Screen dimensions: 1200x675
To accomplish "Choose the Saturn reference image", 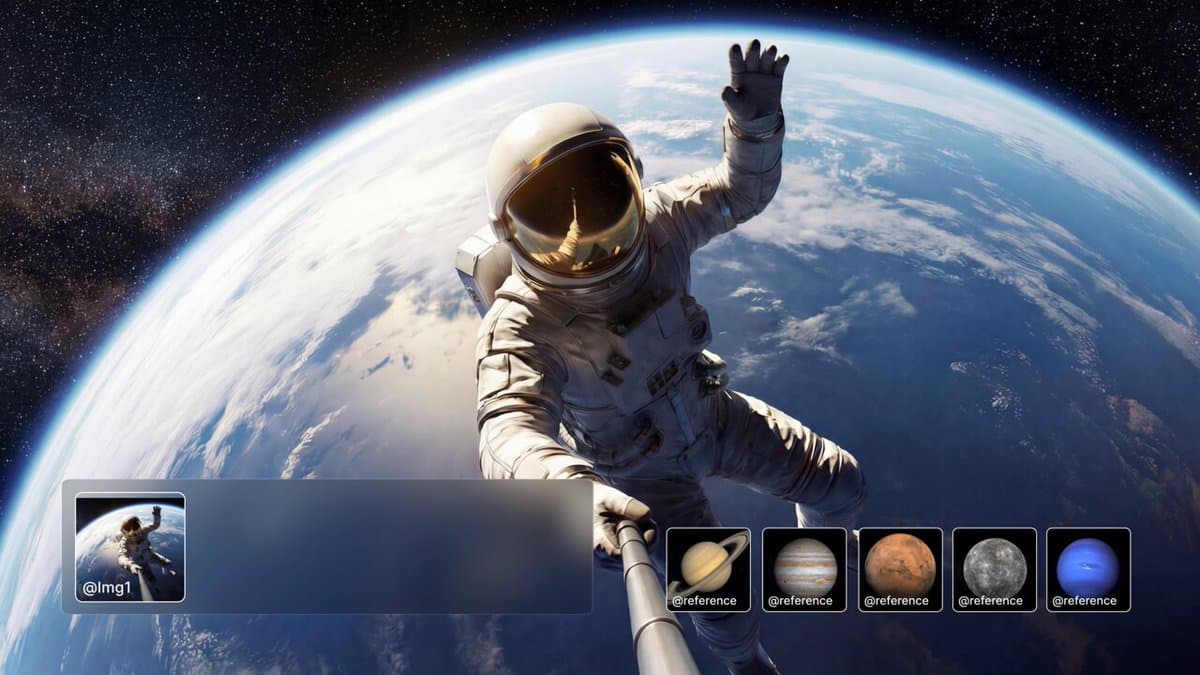I will 708,562.
